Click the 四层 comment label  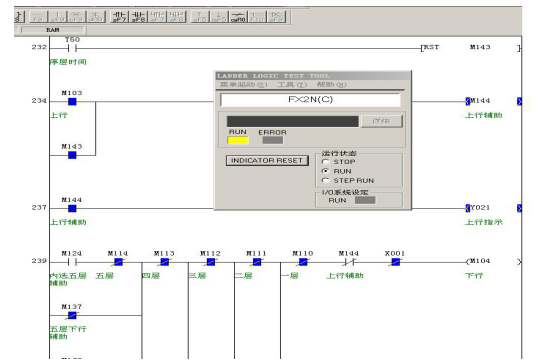(151, 276)
